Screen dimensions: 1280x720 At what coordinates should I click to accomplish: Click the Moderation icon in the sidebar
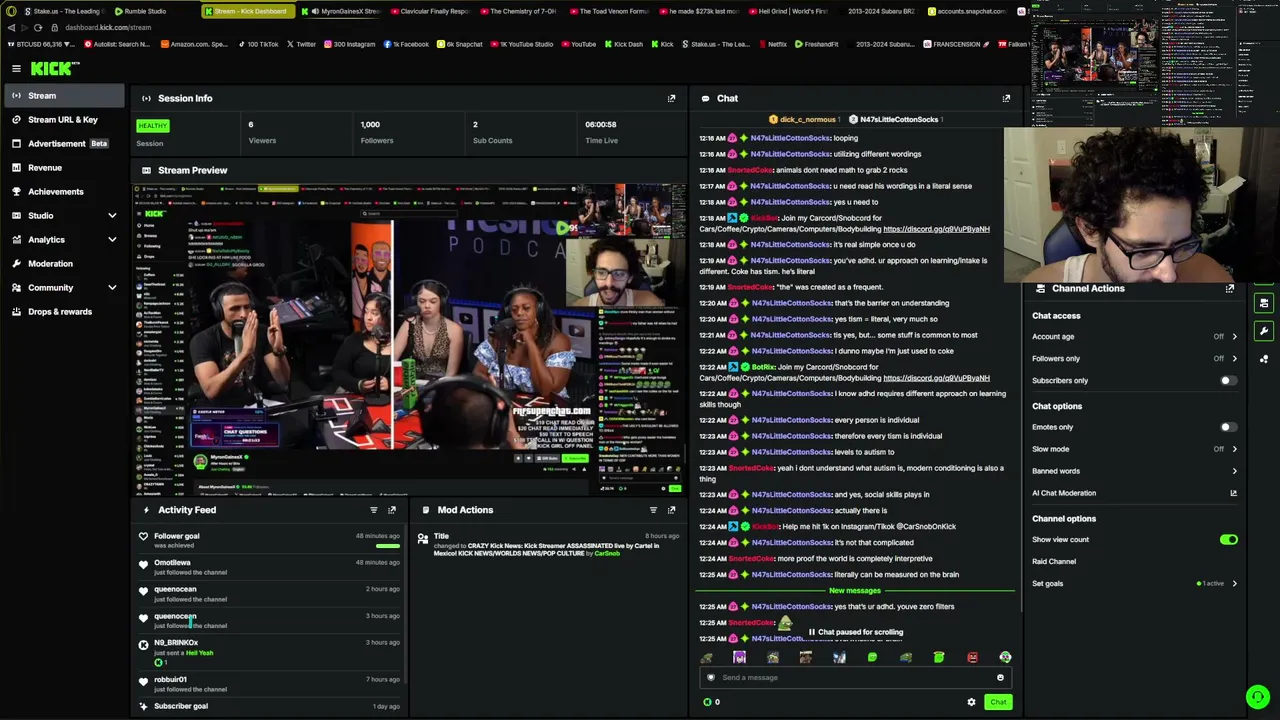[x=16, y=263]
